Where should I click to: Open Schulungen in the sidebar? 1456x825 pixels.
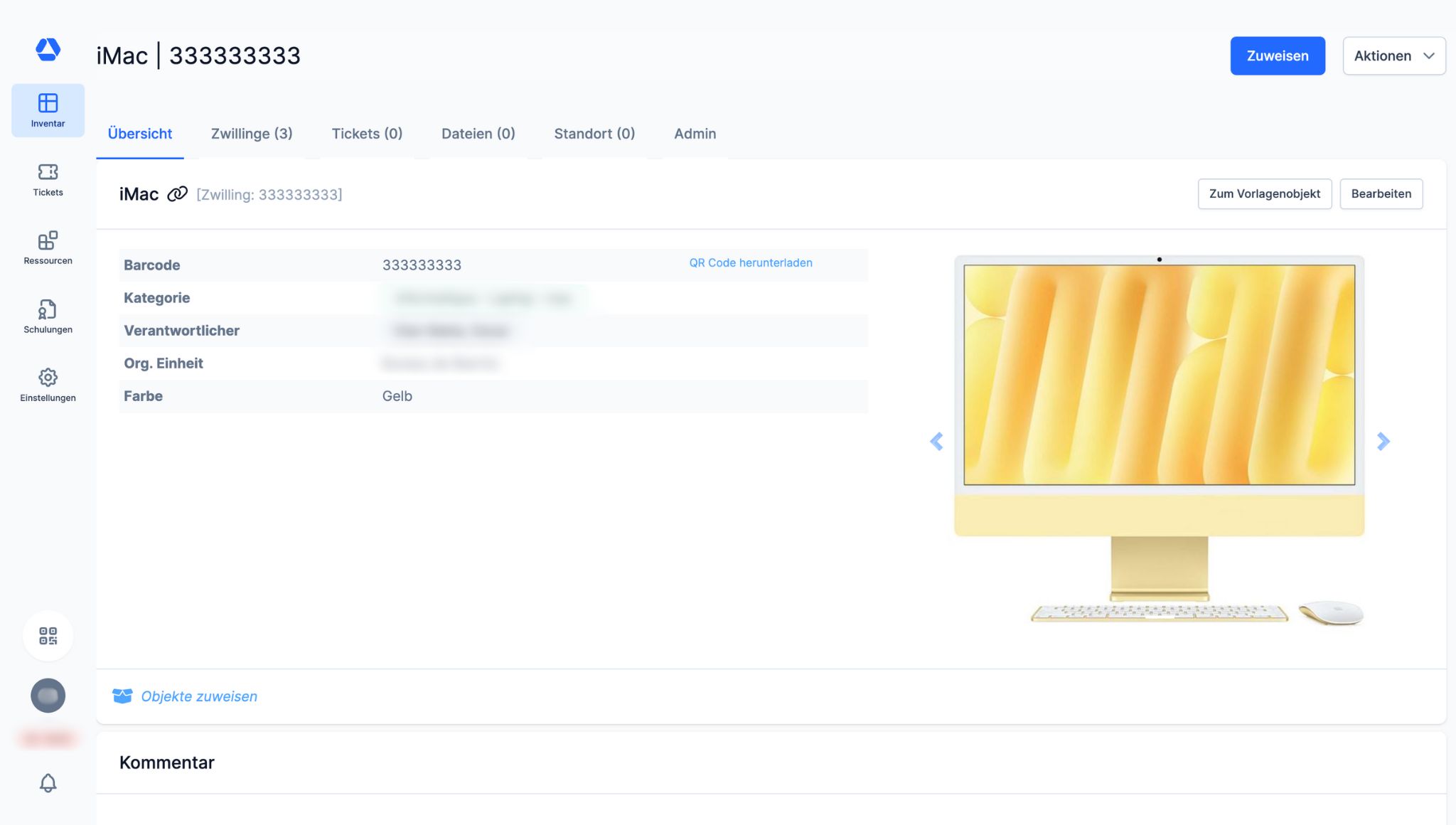[x=48, y=316]
